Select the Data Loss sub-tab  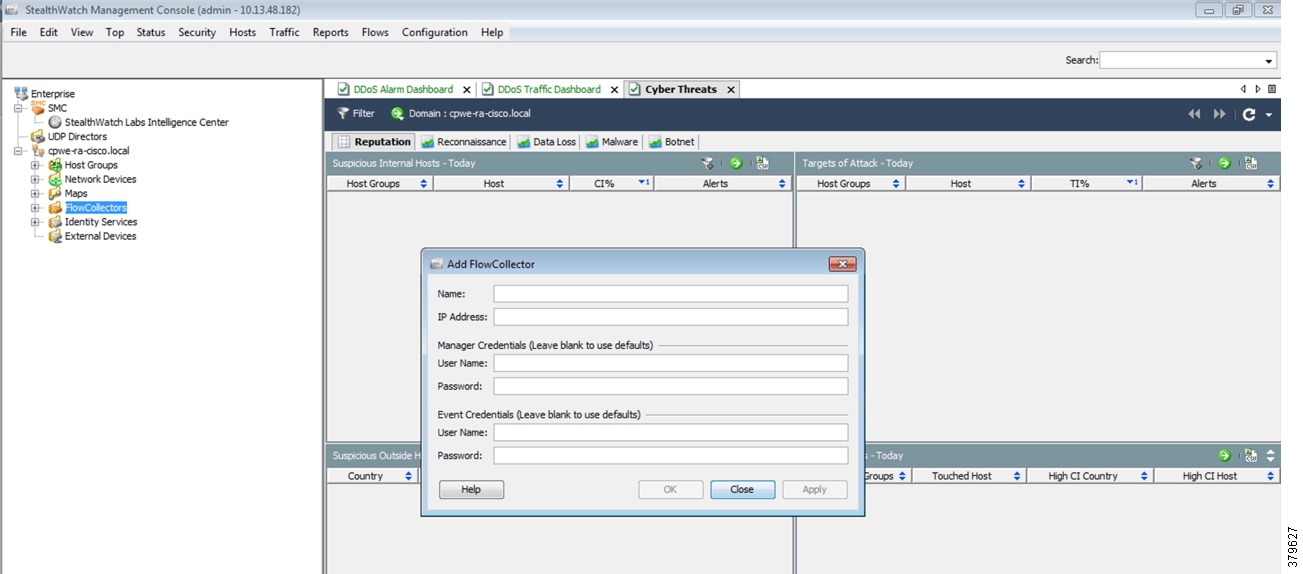point(547,142)
